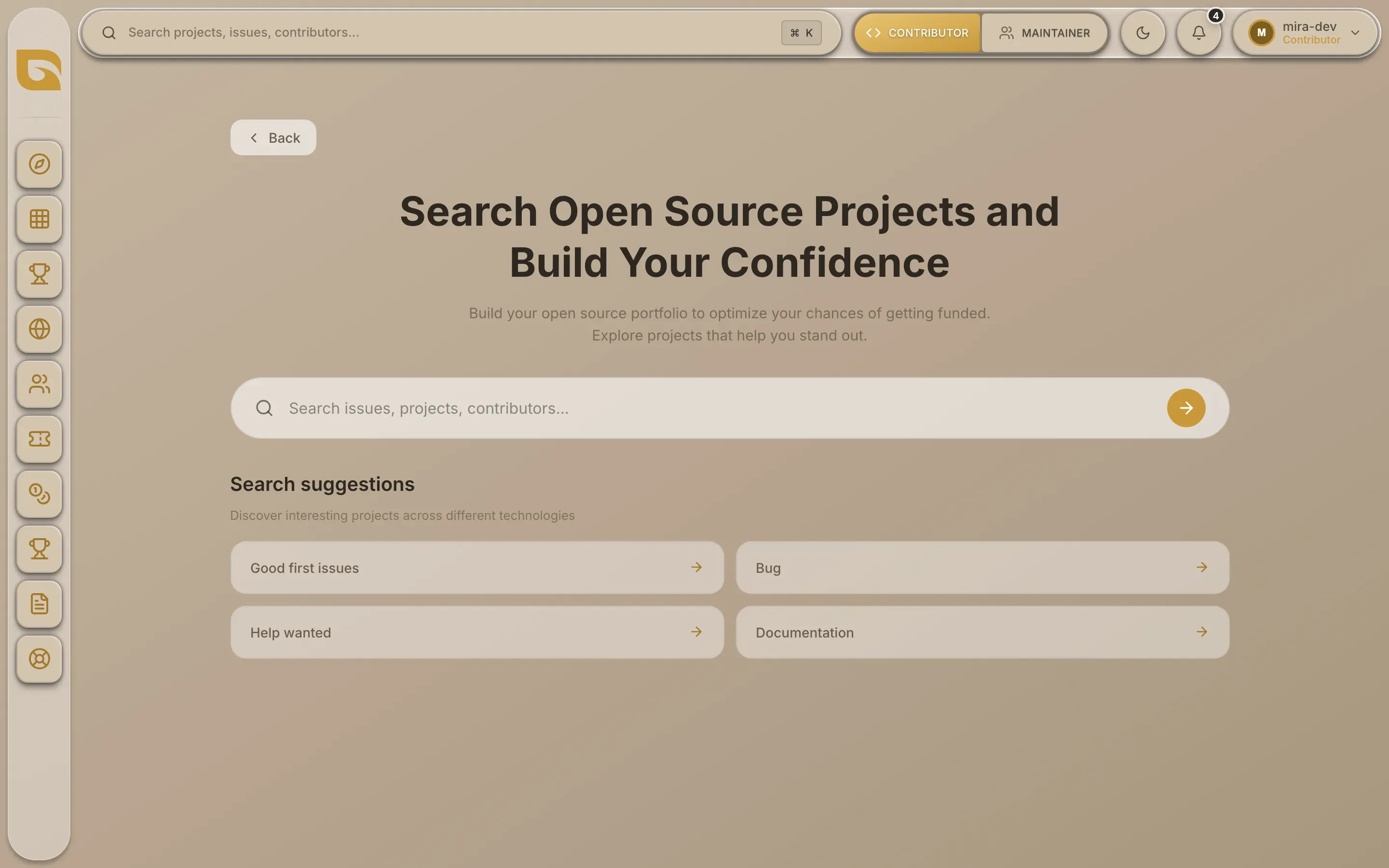Click the magnifier icon in main search
The height and width of the screenshot is (868, 1389).
264,408
